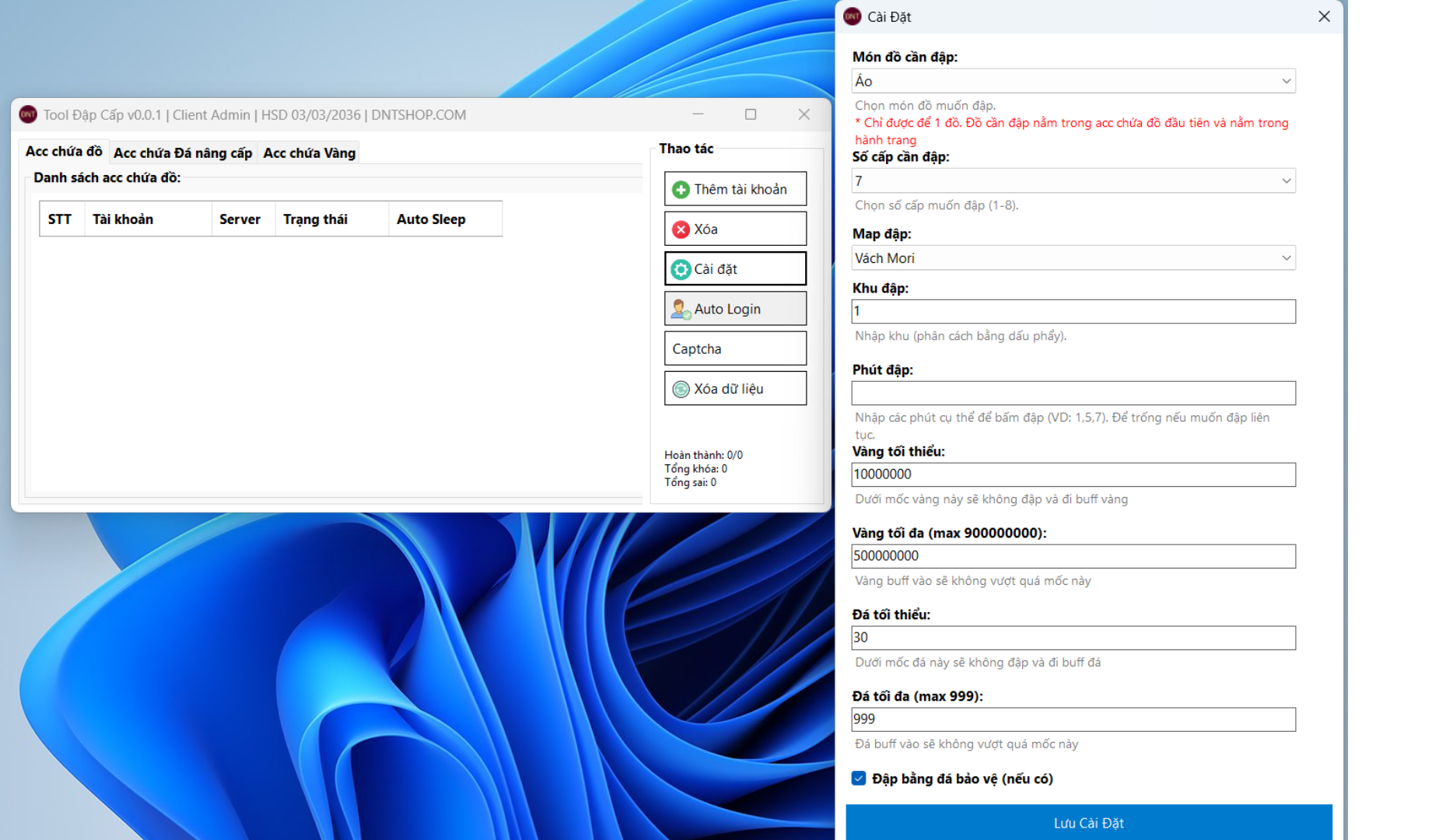Select the Acc chứa đồ tab

64,152
